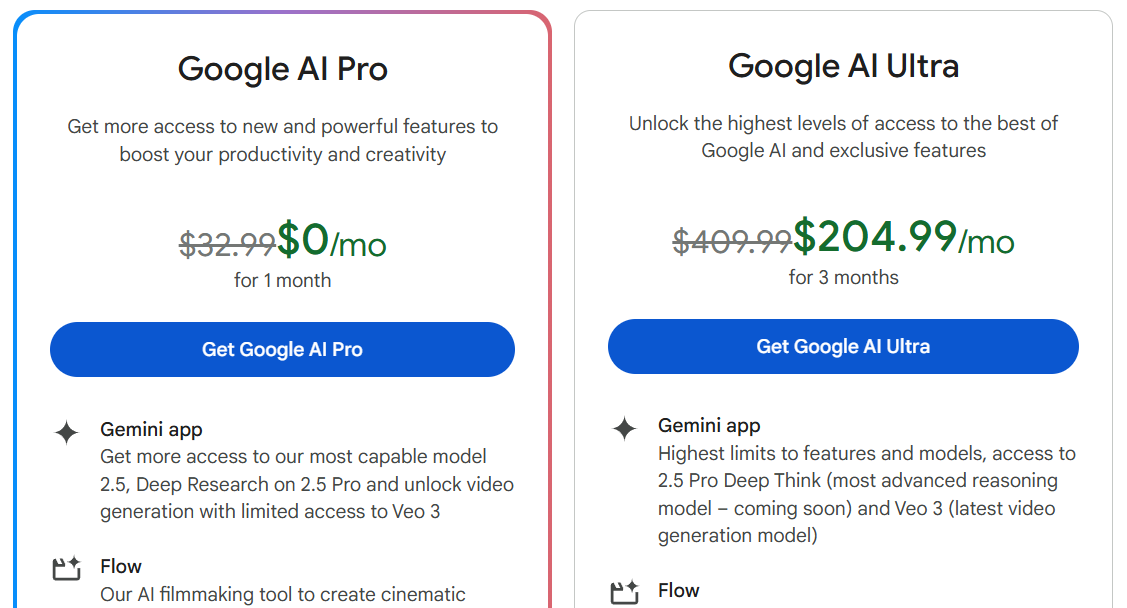The width and height of the screenshot is (1127, 608).
Task: Click the Flow clapperboard icon in Ultra plan
Action: tap(625, 592)
